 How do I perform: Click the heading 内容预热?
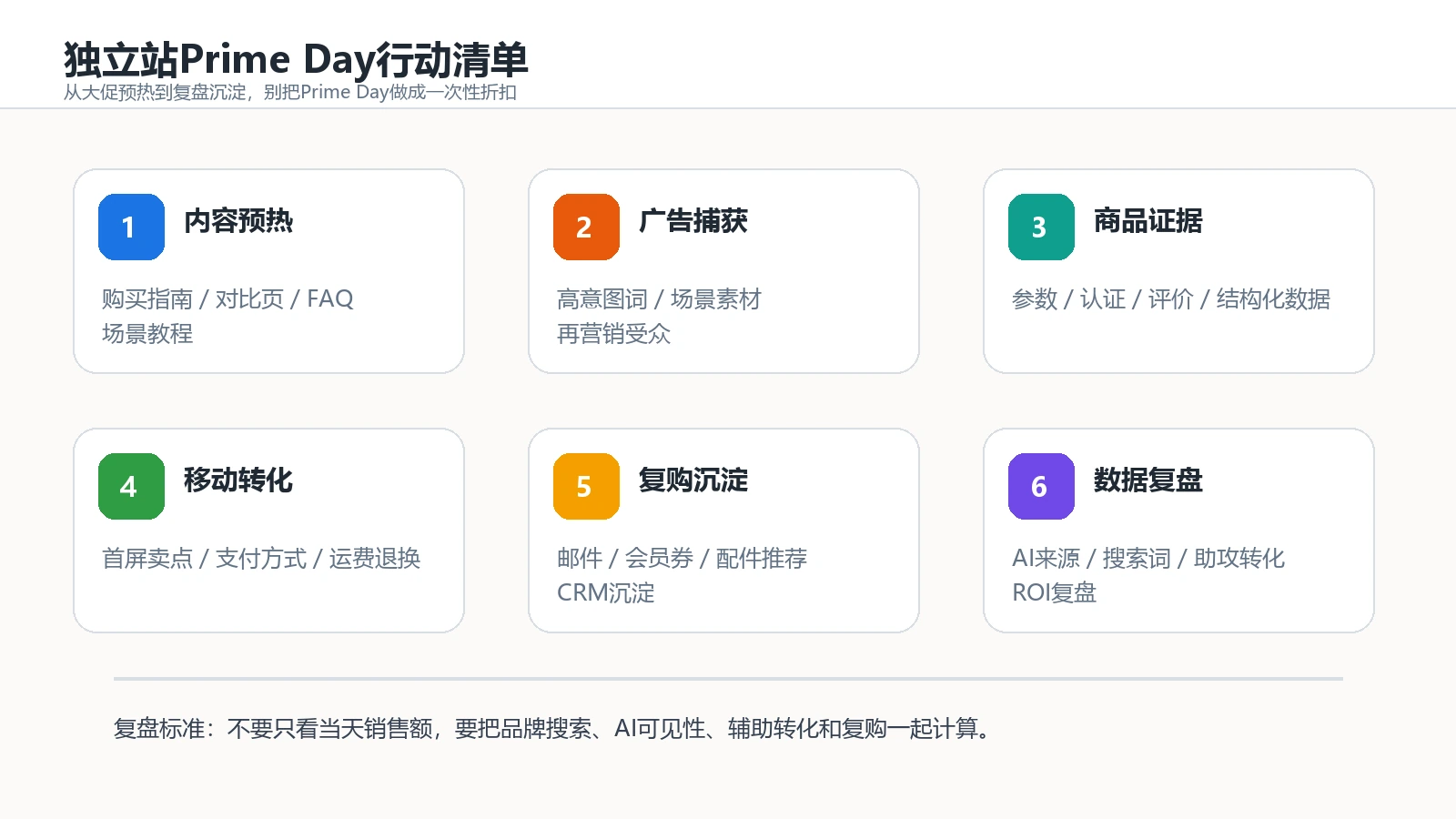238,221
